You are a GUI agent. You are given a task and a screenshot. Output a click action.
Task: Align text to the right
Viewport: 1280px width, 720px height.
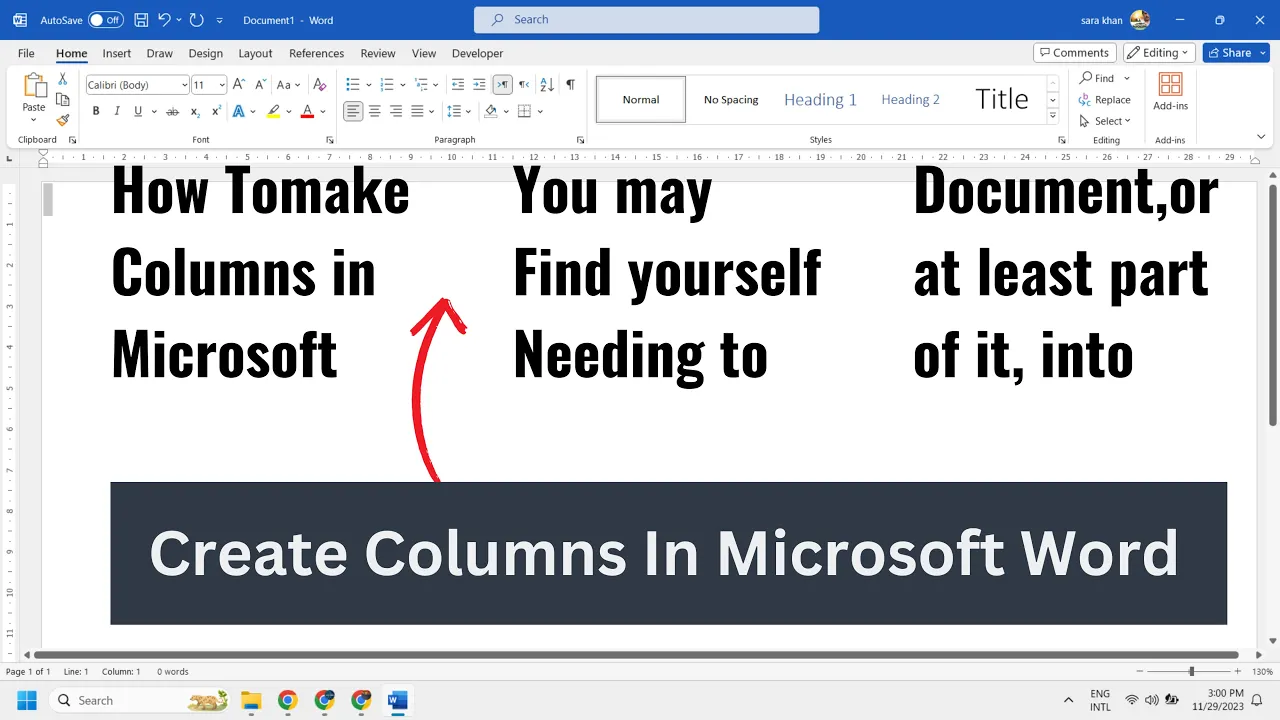click(x=396, y=111)
